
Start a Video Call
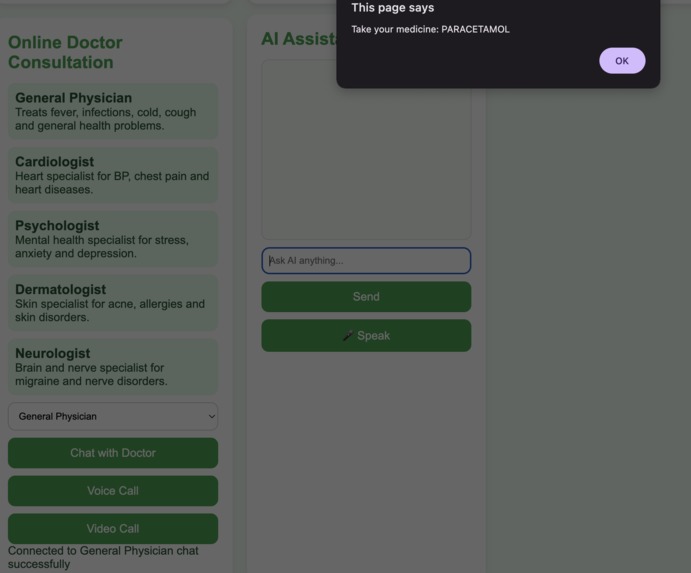(113, 528)
